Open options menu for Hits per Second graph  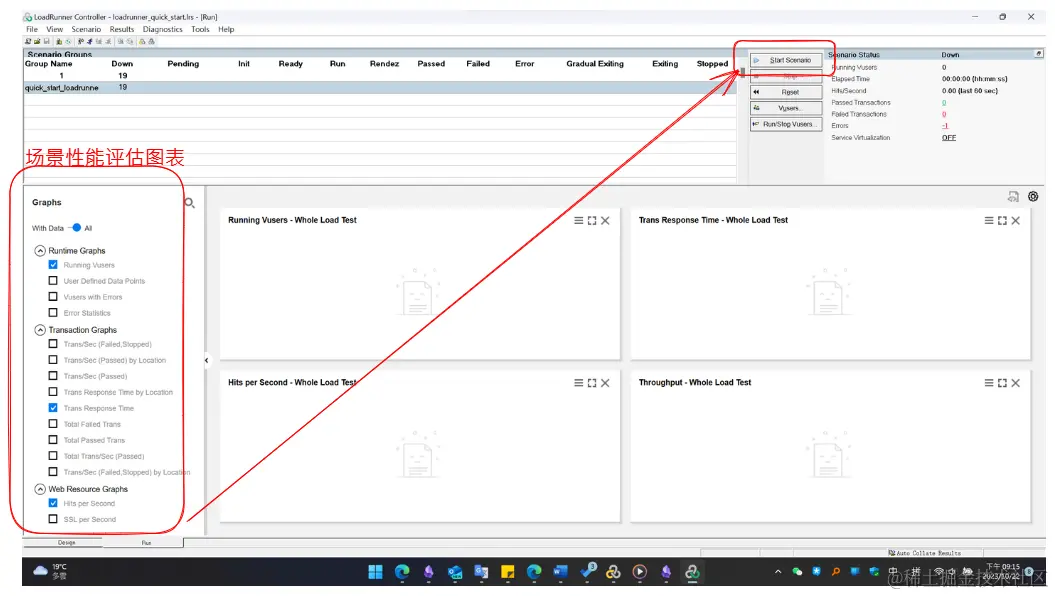coord(578,383)
